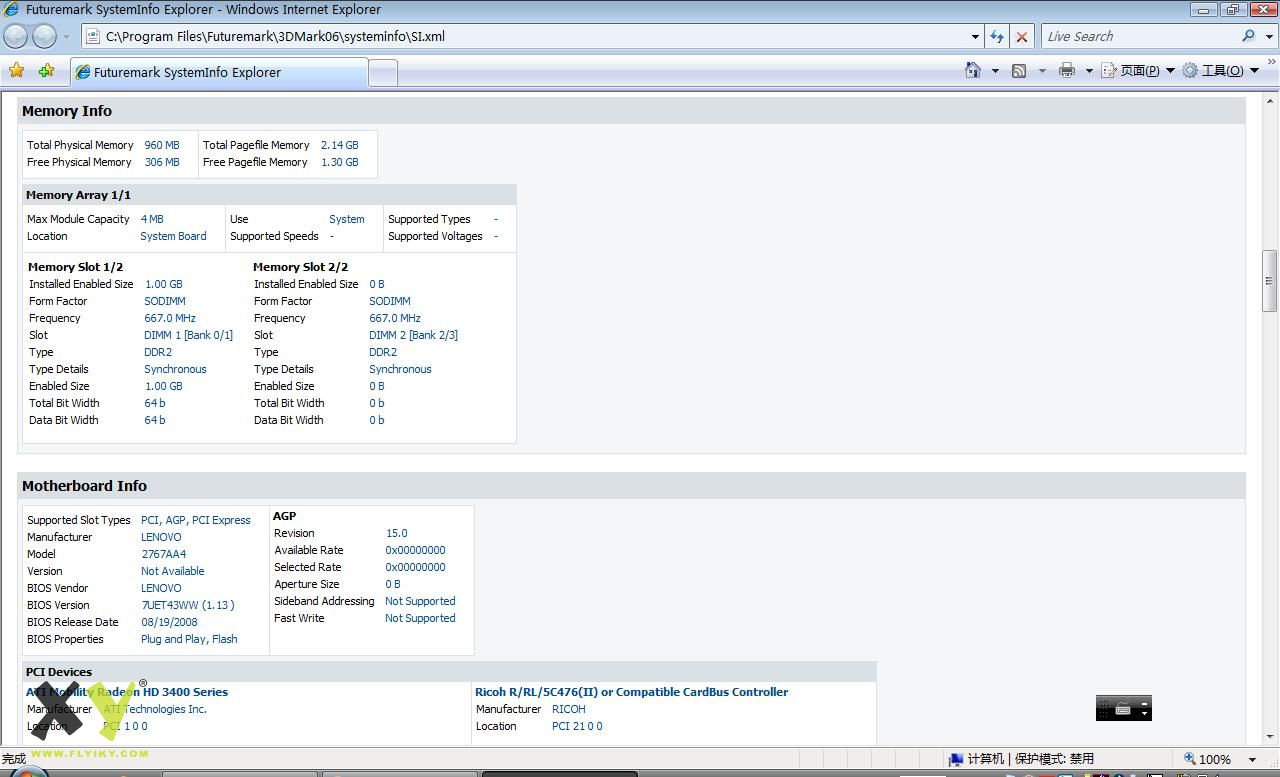
Task: Expand the RSS feeds dropdown arrow
Action: tap(1041, 71)
